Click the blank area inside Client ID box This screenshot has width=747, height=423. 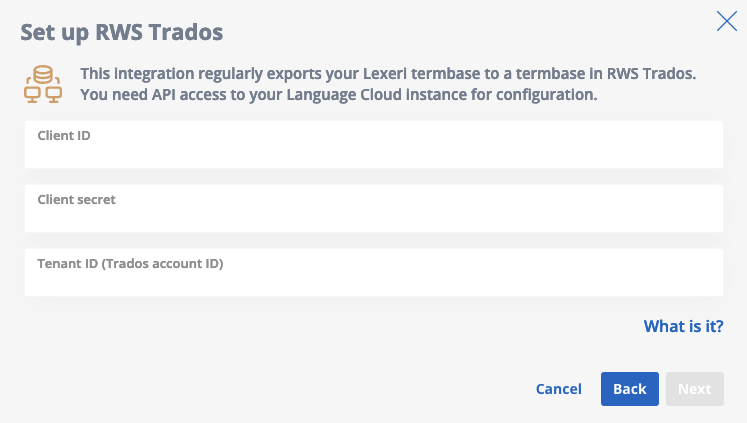pyautogui.click(x=374, y=155)
